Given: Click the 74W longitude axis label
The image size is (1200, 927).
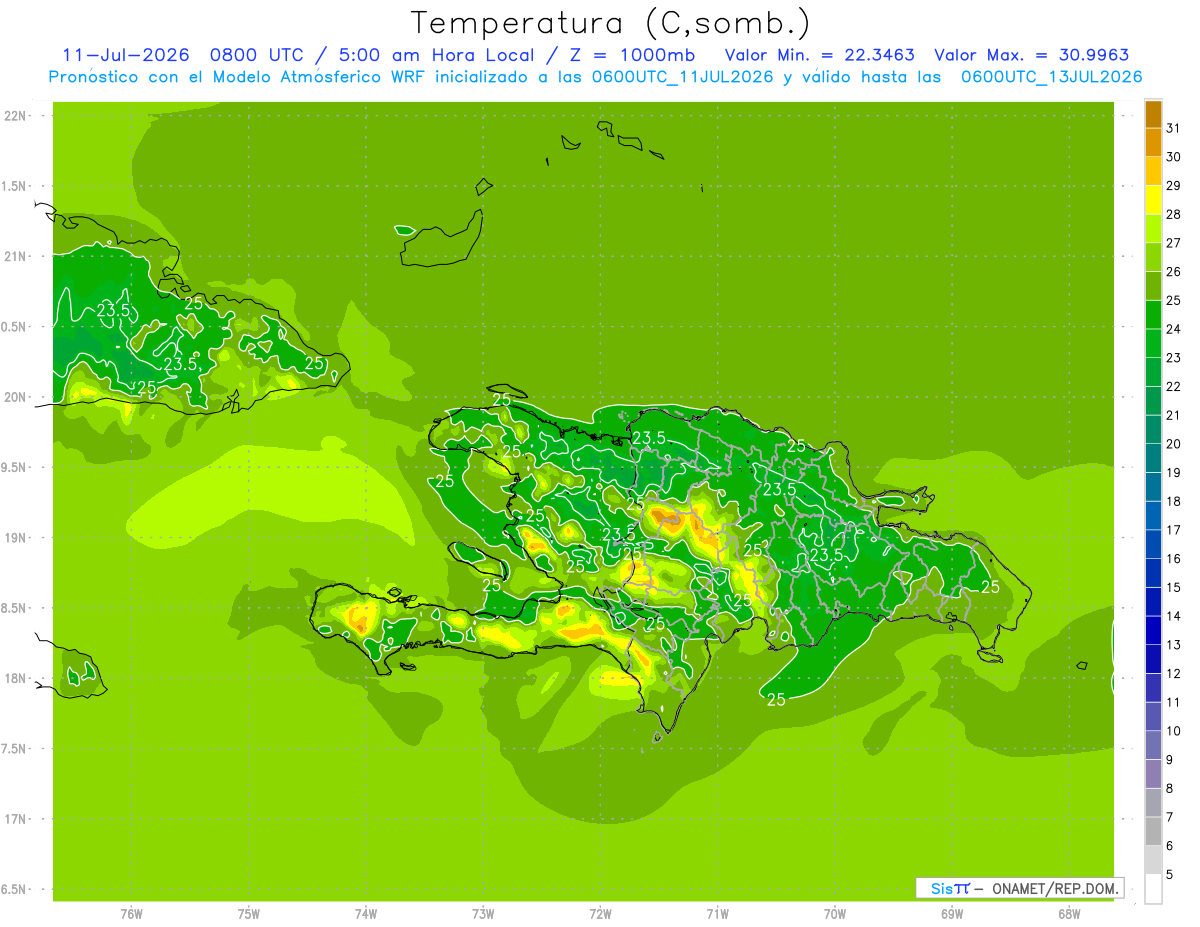Looking at the screenshot, I should pyautogui.click(x=366, y=914).
